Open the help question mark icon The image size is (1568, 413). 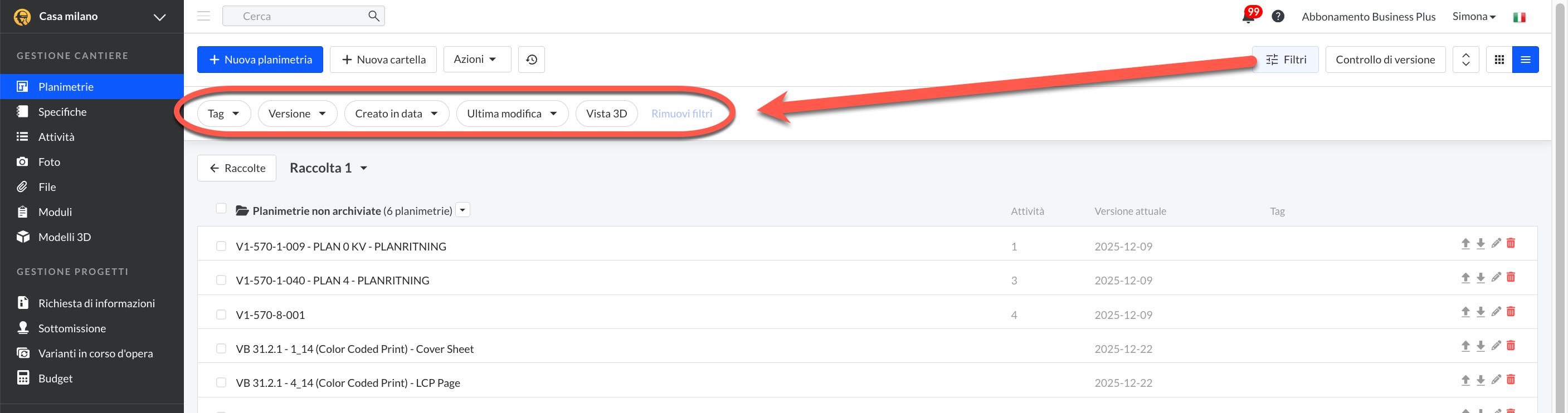coord(1278,17)
